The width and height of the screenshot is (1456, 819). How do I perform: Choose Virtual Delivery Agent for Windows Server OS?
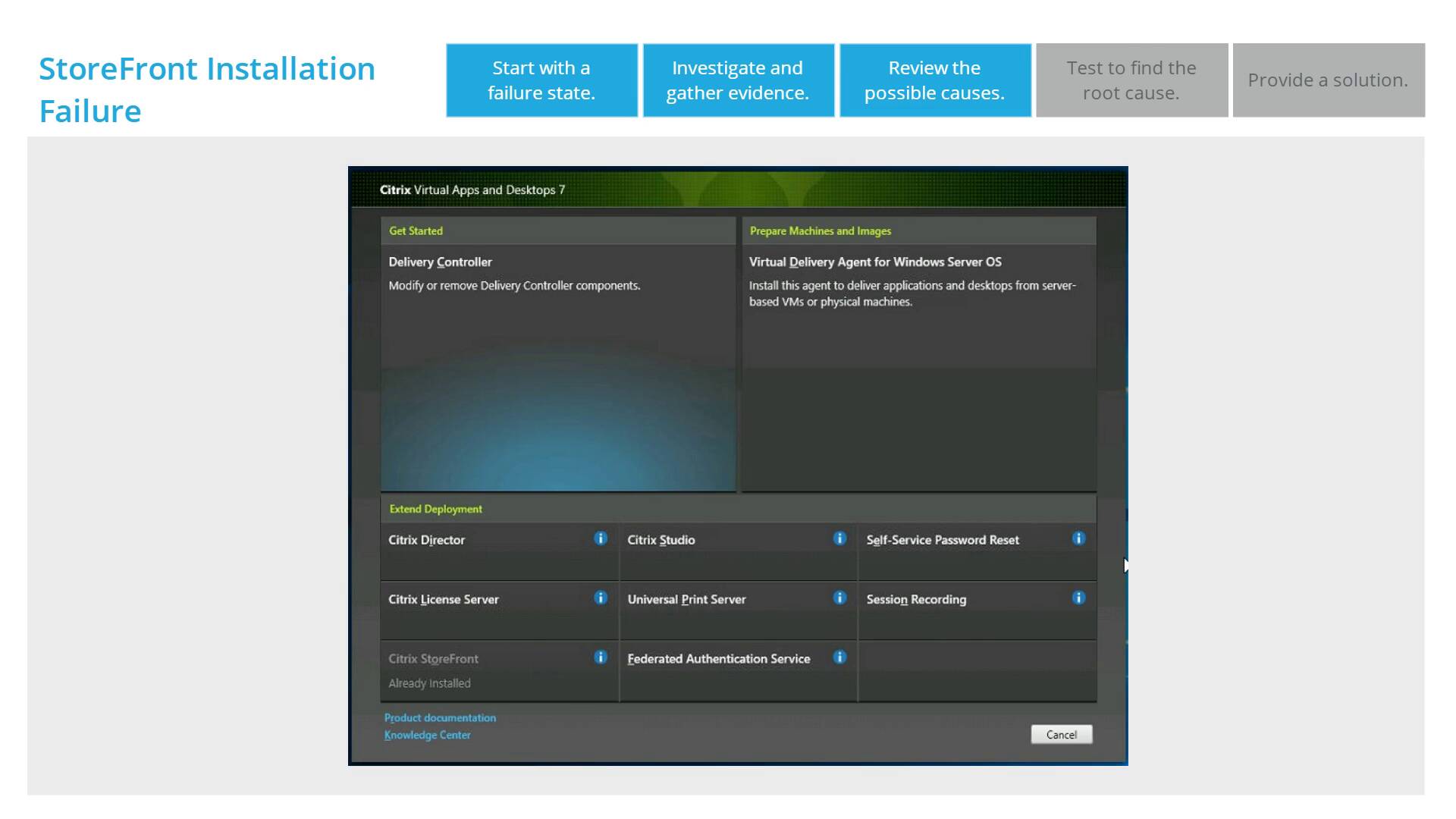(x=918, y=368)
